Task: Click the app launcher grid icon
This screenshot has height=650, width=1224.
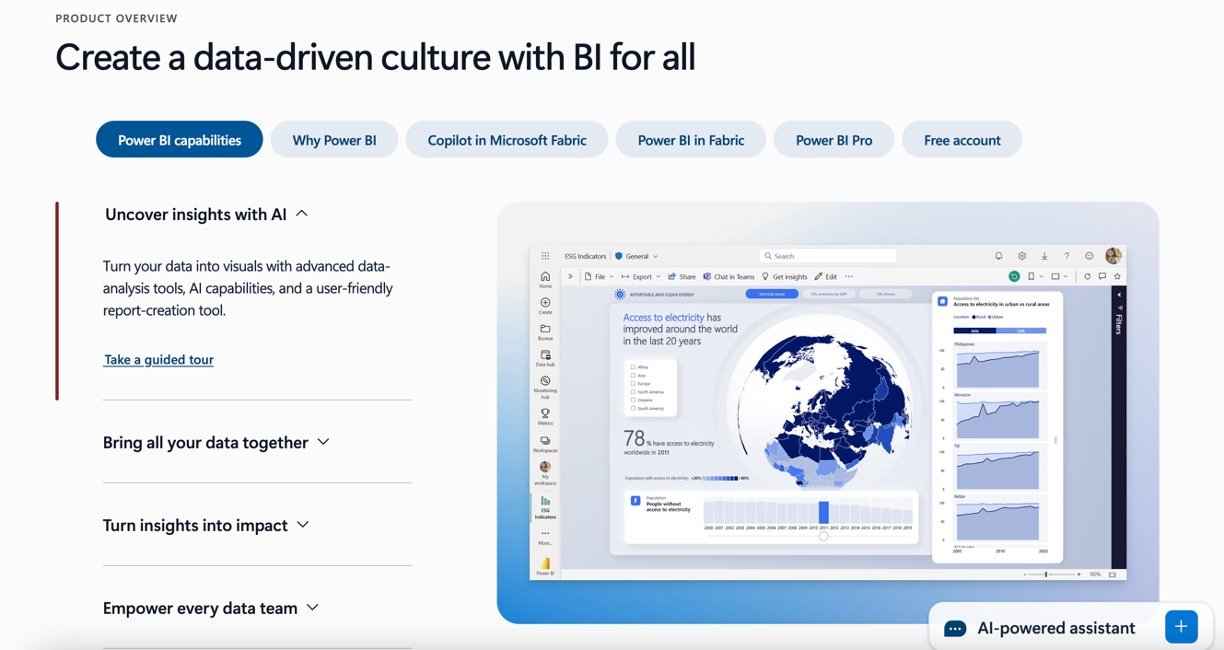Action: pyautogui.click(x=545, y=256)
